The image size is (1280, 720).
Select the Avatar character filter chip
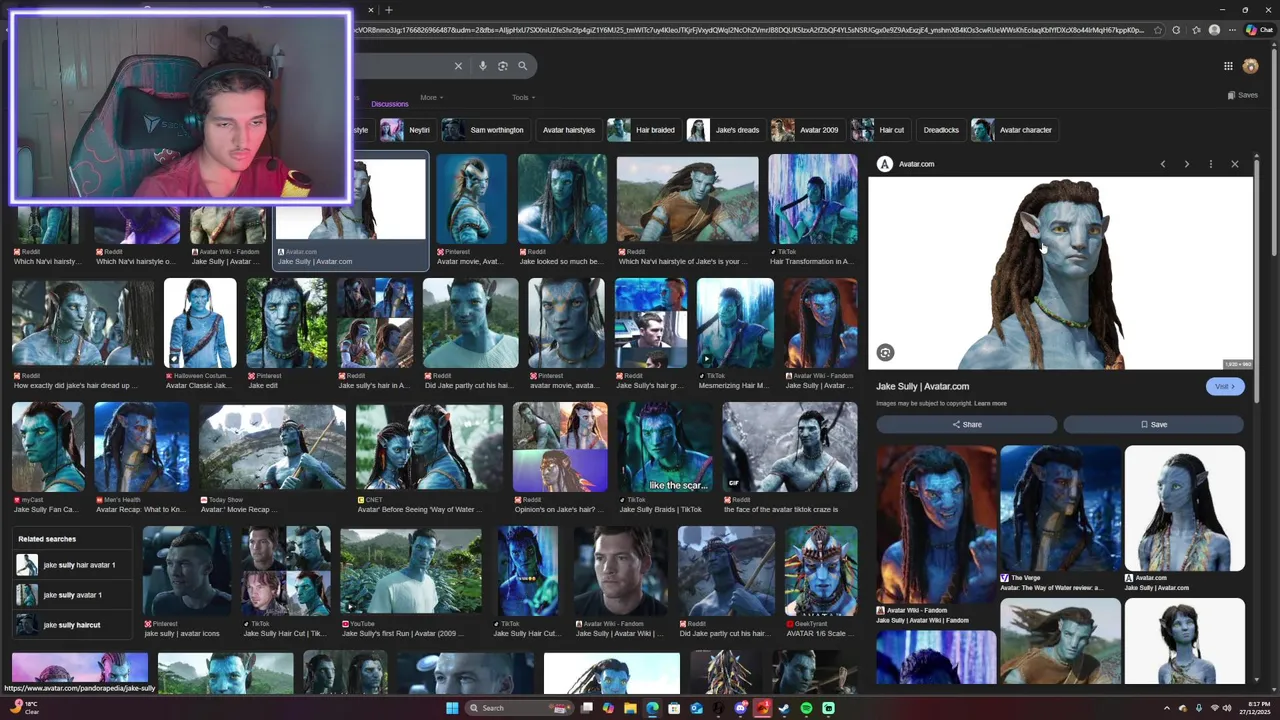tap(1013, 130)
